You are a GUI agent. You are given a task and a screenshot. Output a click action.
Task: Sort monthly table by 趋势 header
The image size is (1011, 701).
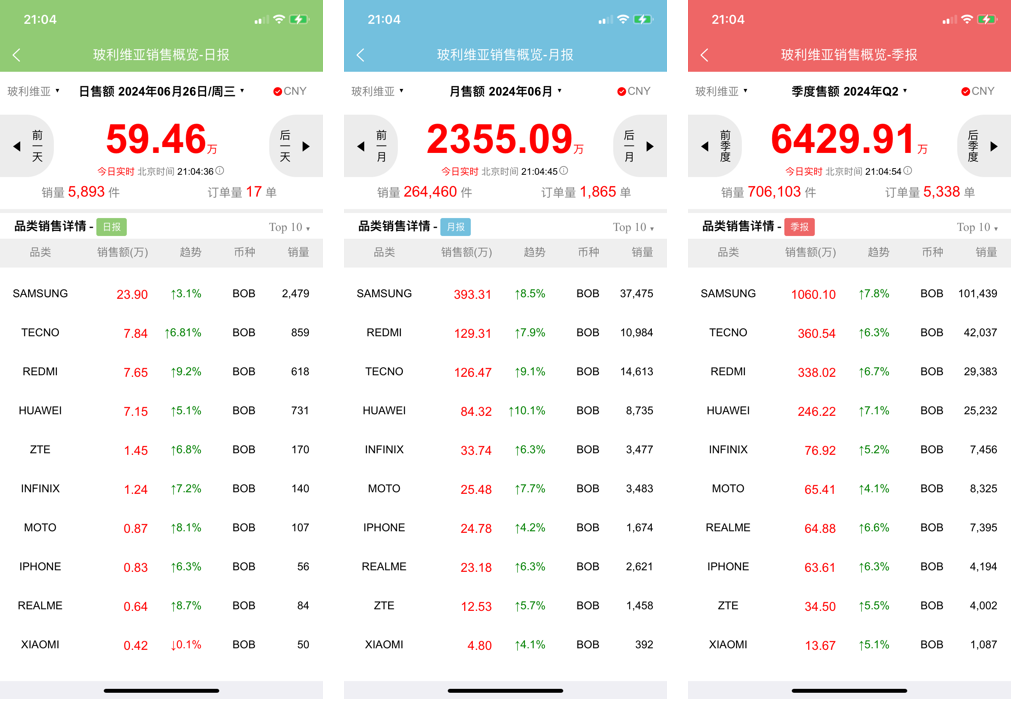click(x=535, y=252)
